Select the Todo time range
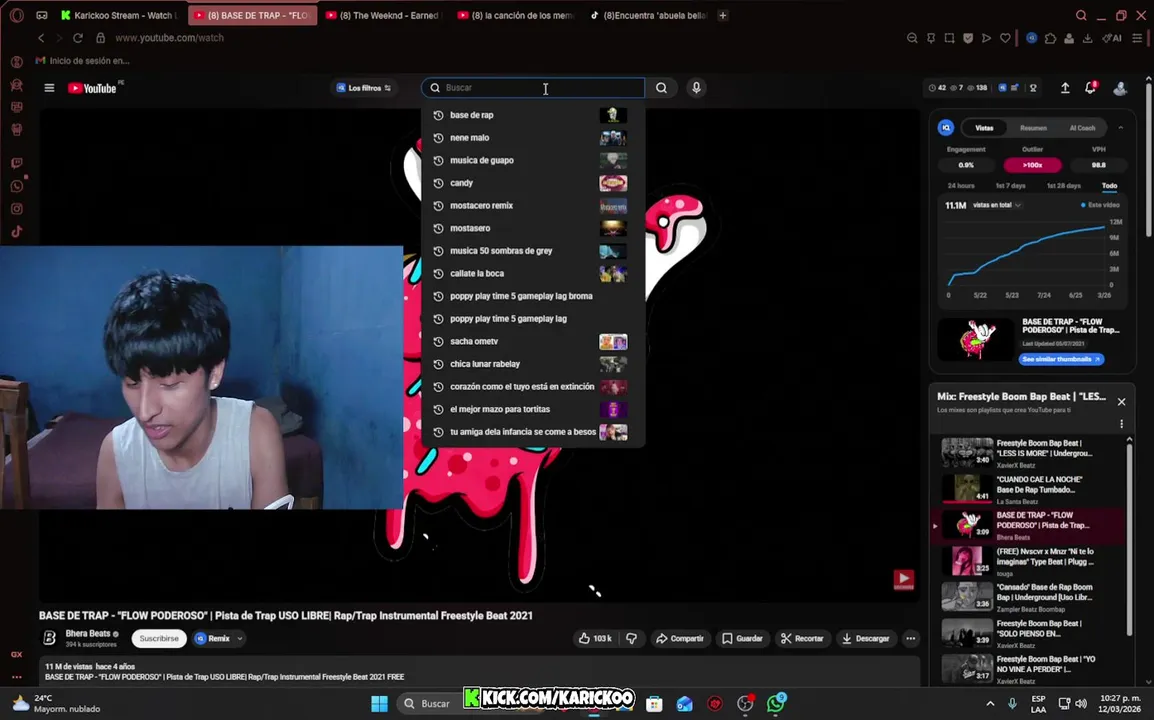The image size is (1154, 720). [x=1109, y=186]
